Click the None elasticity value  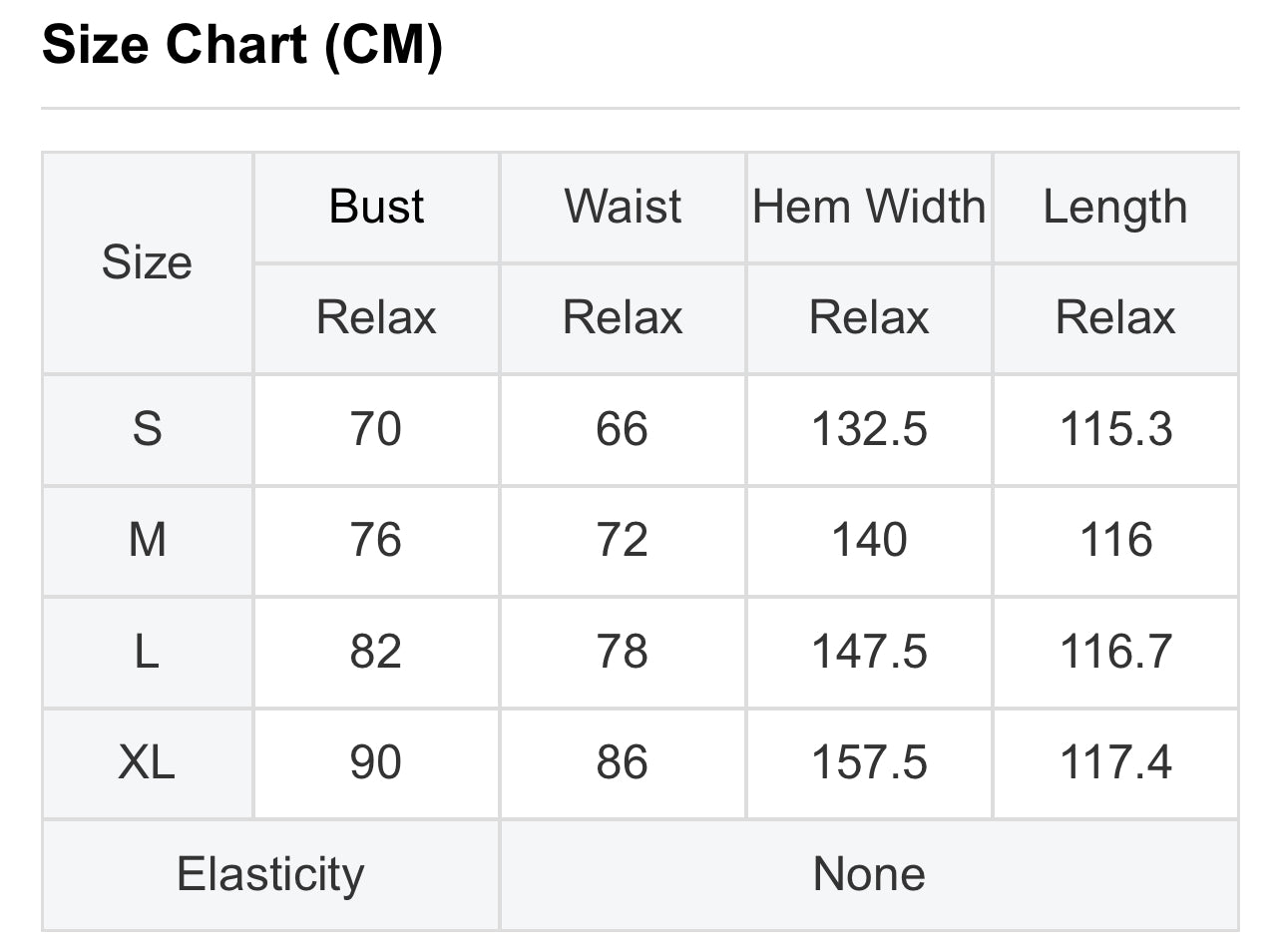[869, 875]
